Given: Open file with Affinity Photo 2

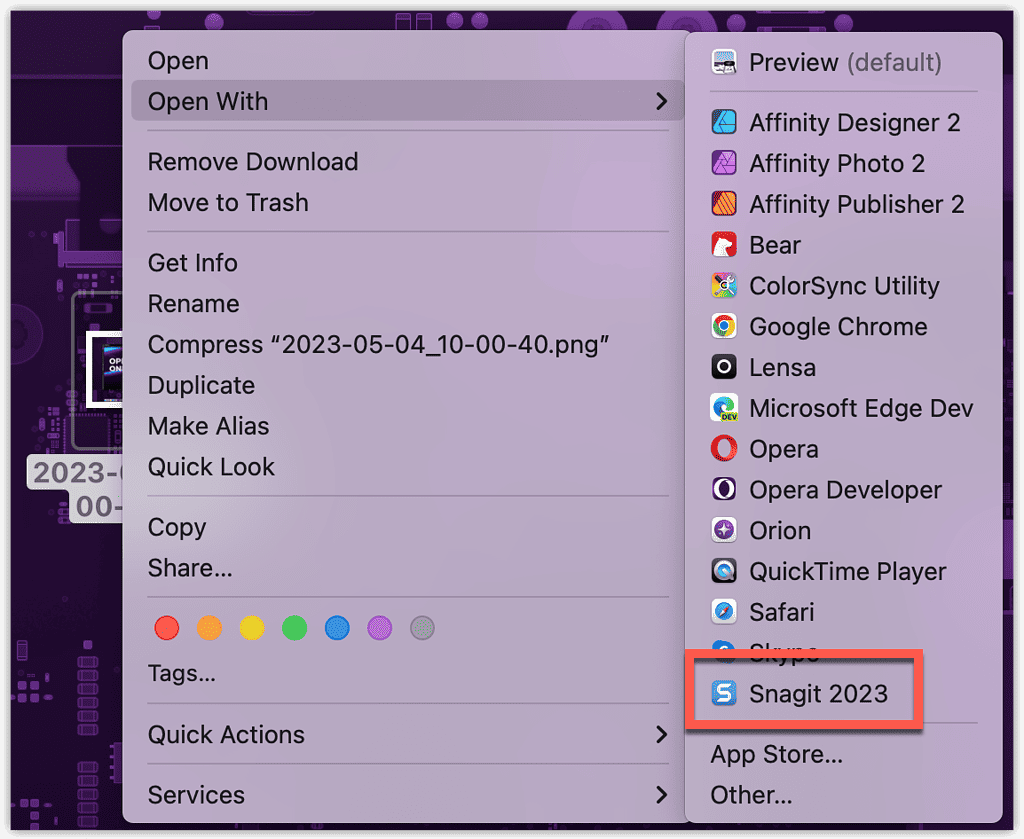Looking at the screenshot, I should click(x=844, y=163).
